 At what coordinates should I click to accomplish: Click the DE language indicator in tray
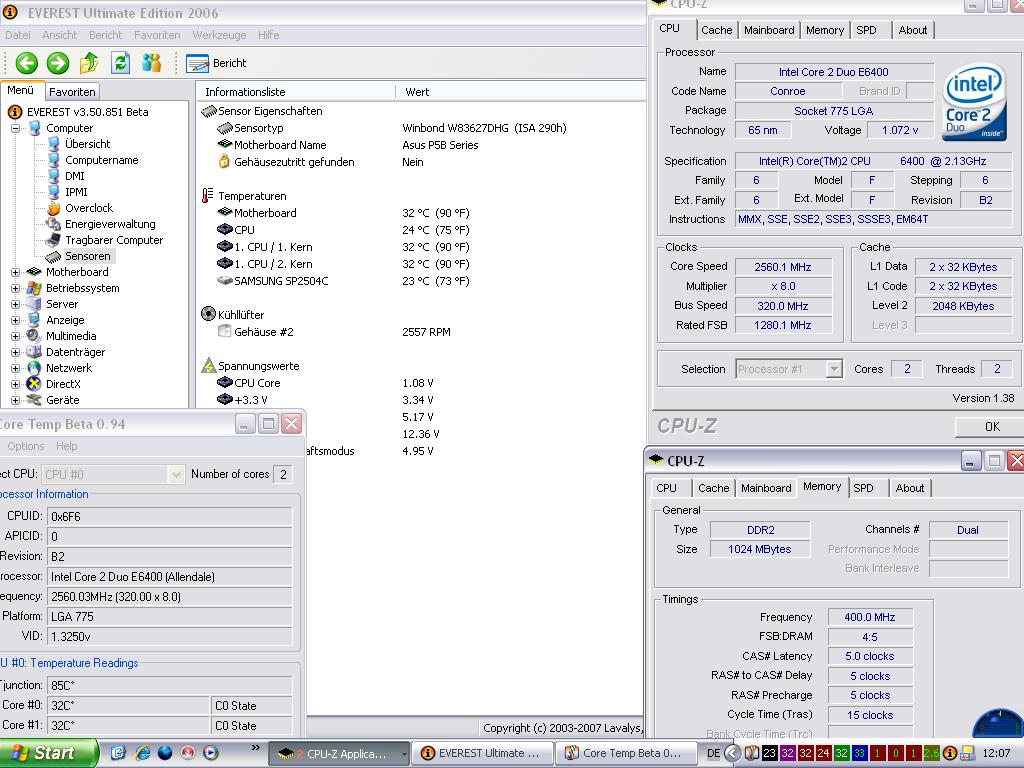[713, 753]
